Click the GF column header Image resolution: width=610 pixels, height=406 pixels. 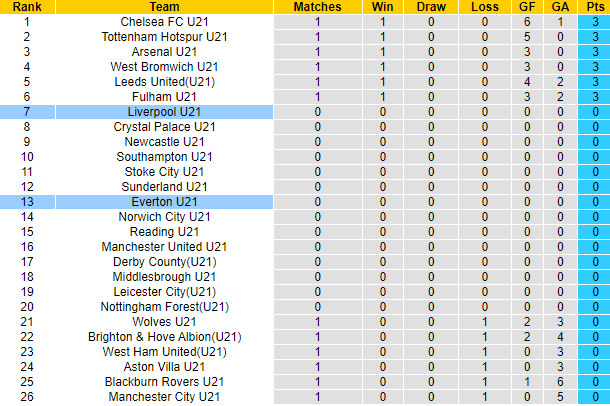pos(526,6)
